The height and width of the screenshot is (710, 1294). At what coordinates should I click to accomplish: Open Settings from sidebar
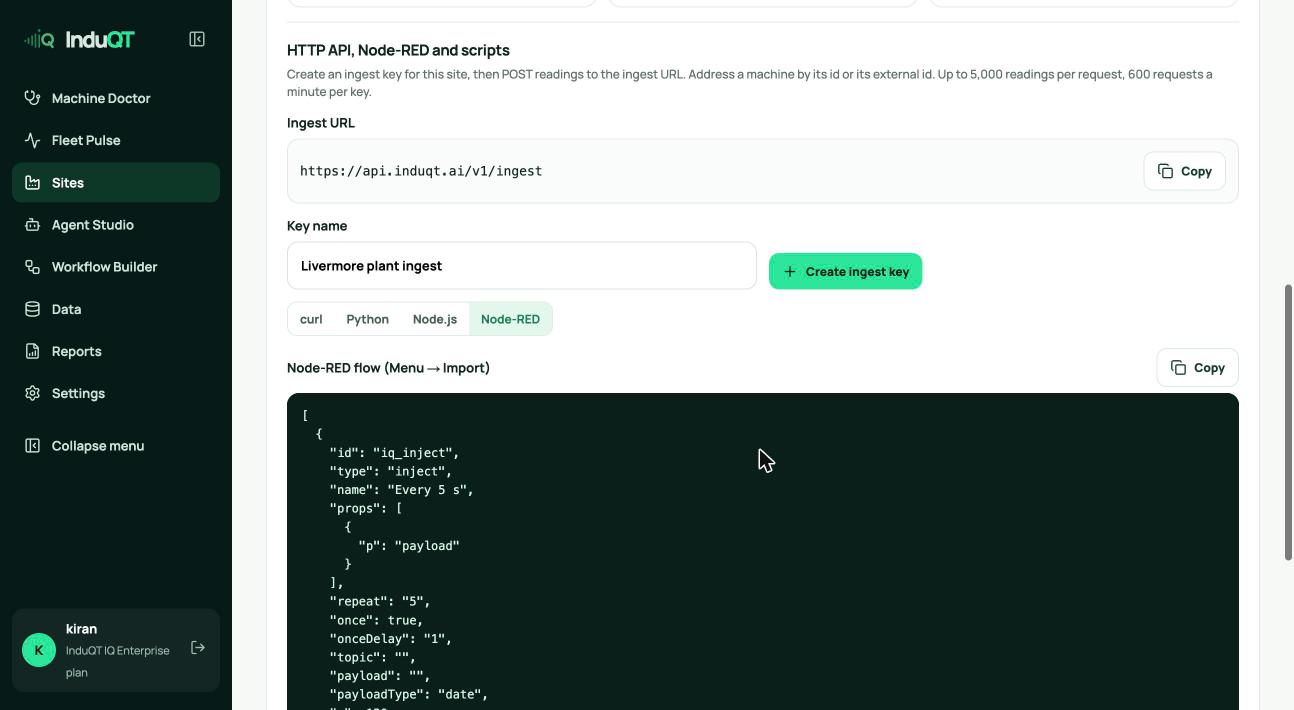(116, 393)
